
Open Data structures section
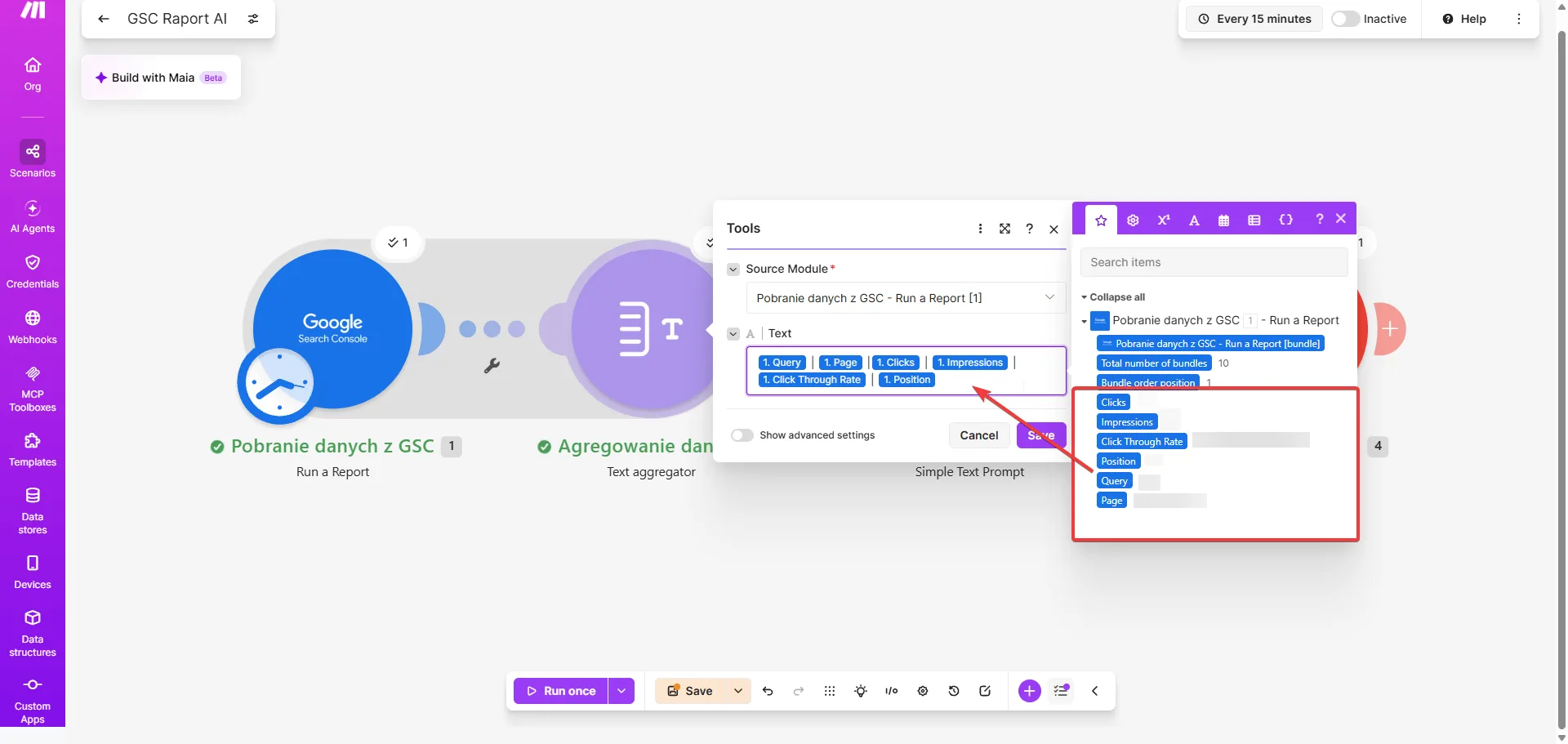33,634
